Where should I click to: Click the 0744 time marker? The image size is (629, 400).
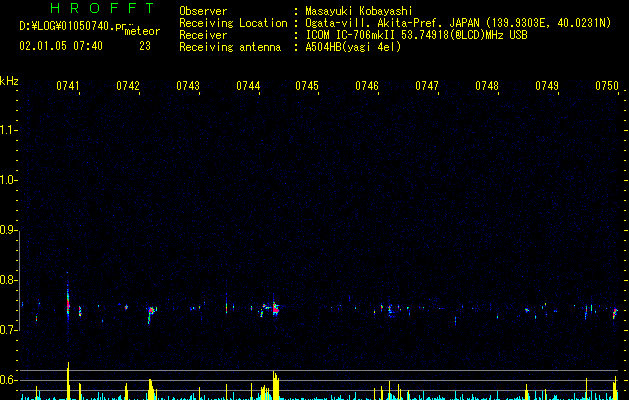248,86
